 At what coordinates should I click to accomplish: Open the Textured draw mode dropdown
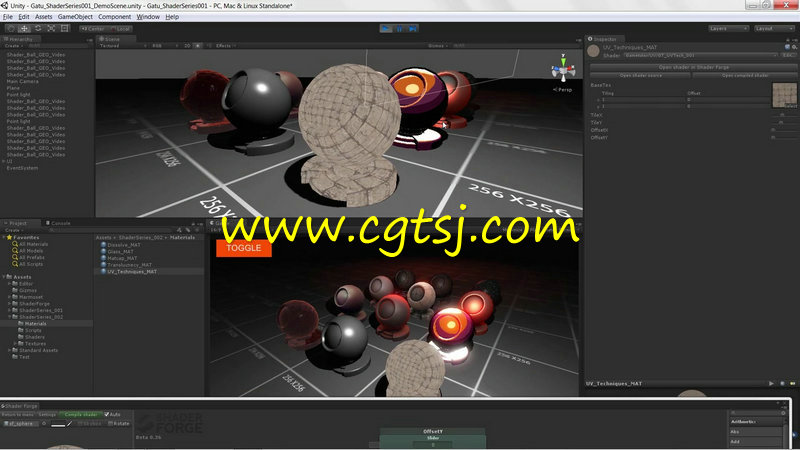coord(123,46)
